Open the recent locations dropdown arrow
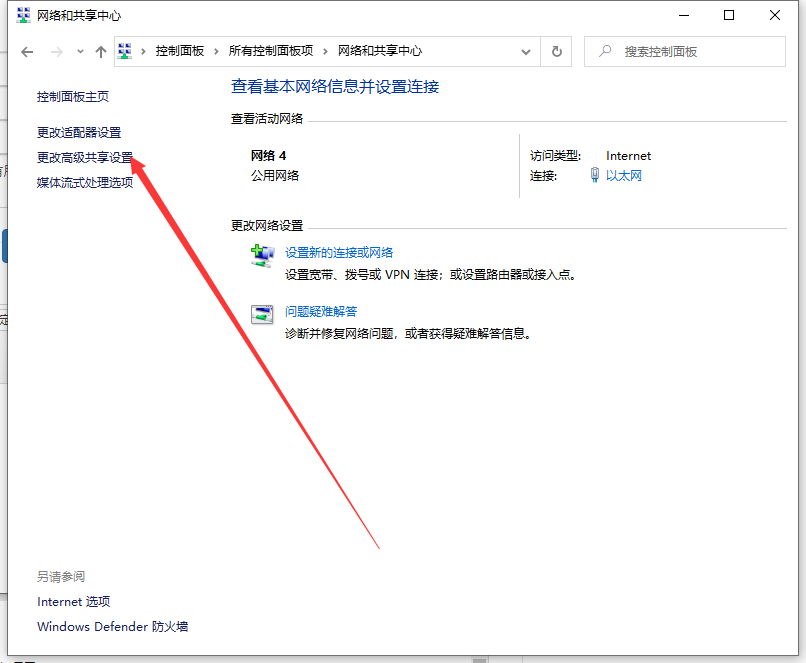The height and width of the screenshot is (663, 806). click(78, 51)
